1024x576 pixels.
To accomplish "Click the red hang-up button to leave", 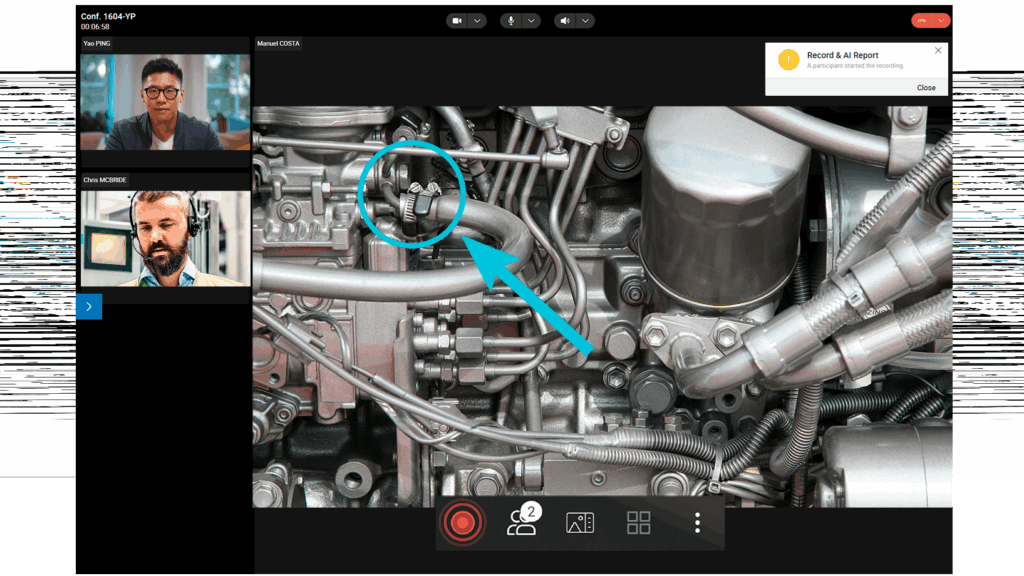I will (x=920, y=20).
